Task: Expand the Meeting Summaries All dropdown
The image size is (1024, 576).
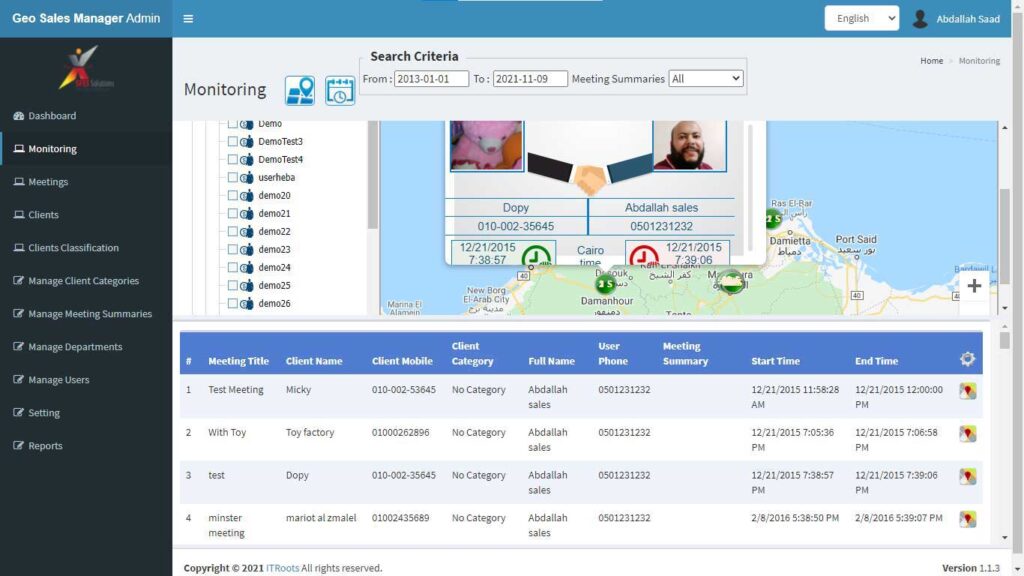Action: pos(706,79)
